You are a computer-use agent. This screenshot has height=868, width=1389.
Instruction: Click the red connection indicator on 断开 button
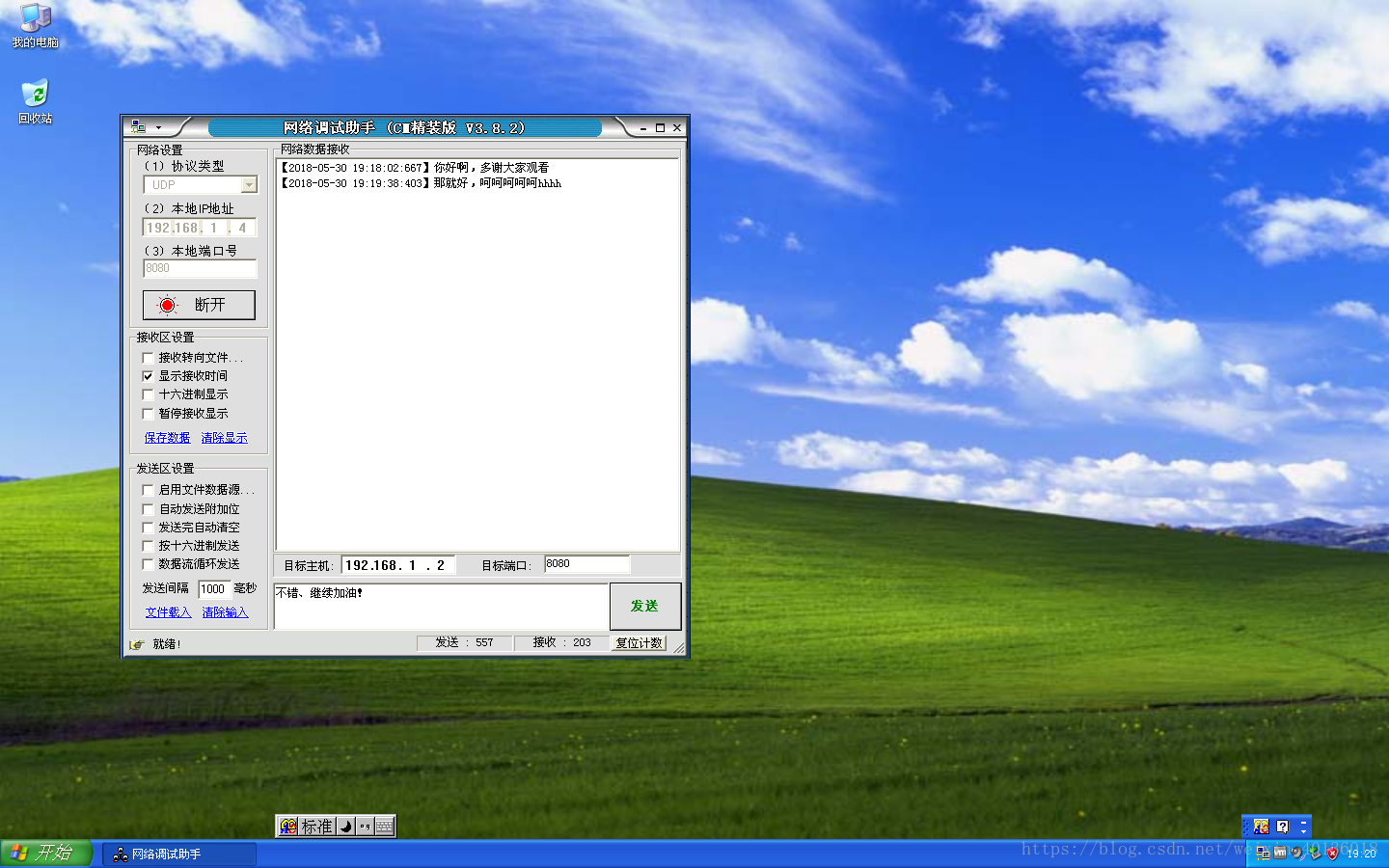point(168,305)
